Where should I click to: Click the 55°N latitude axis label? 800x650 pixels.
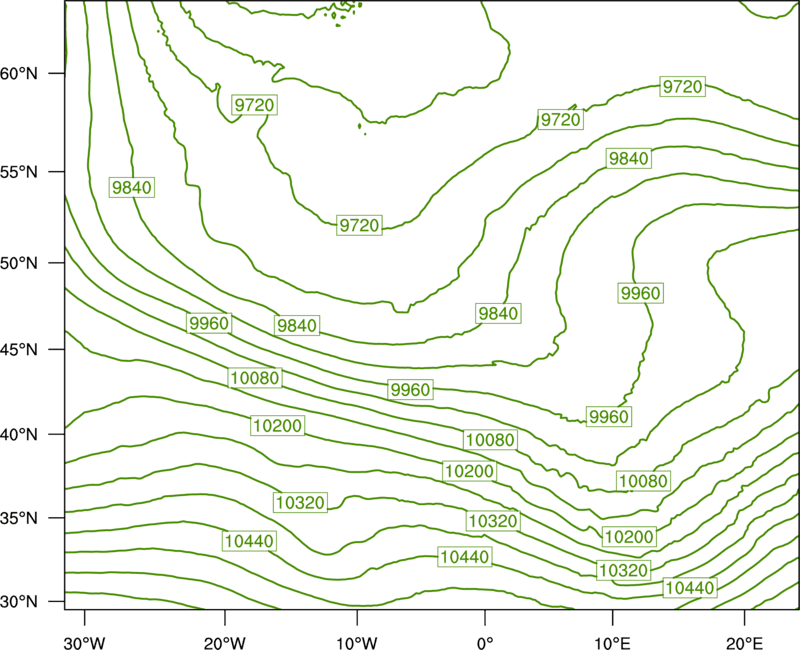point(19,172)
